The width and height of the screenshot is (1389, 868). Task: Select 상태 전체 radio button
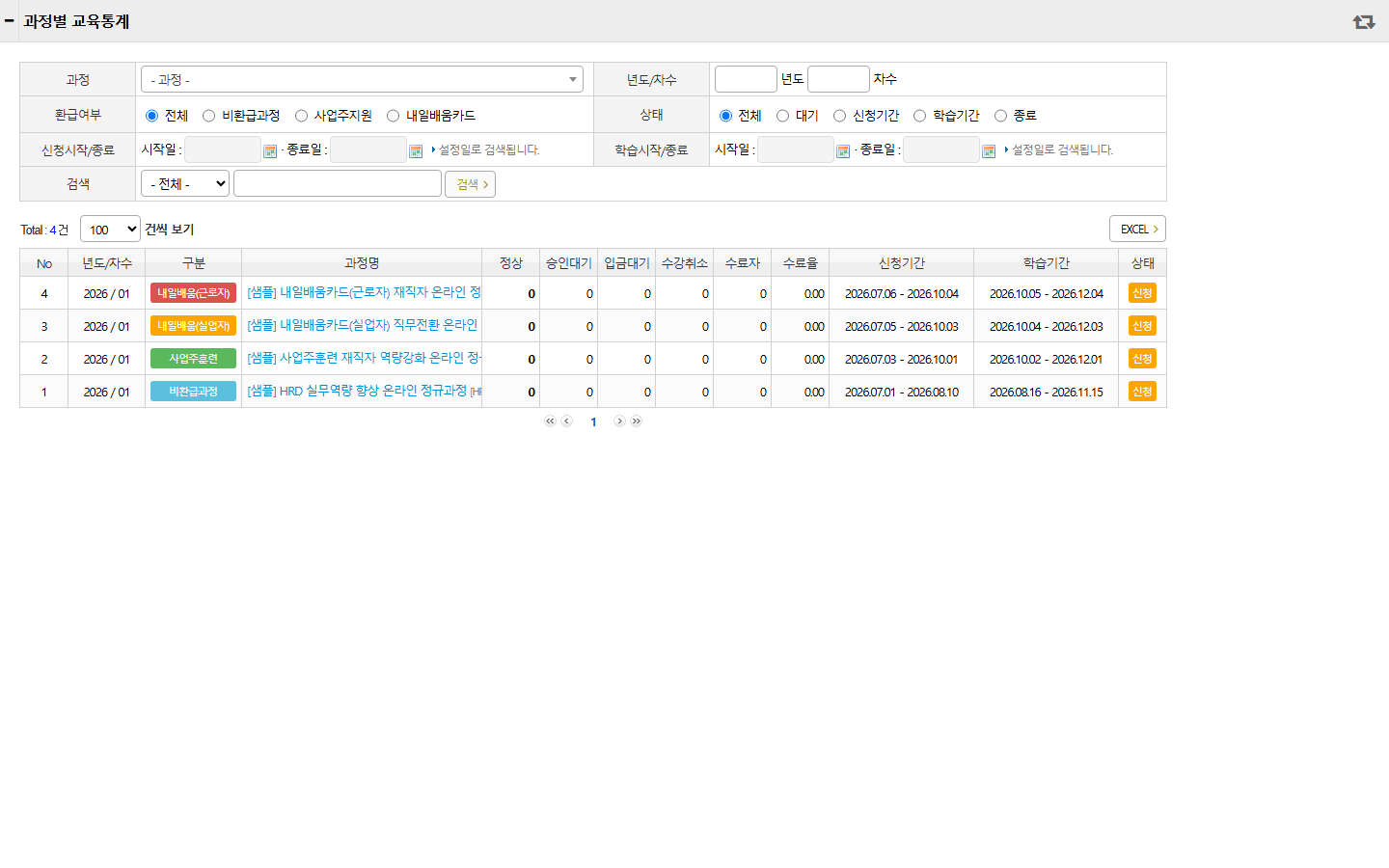point(725,116)
